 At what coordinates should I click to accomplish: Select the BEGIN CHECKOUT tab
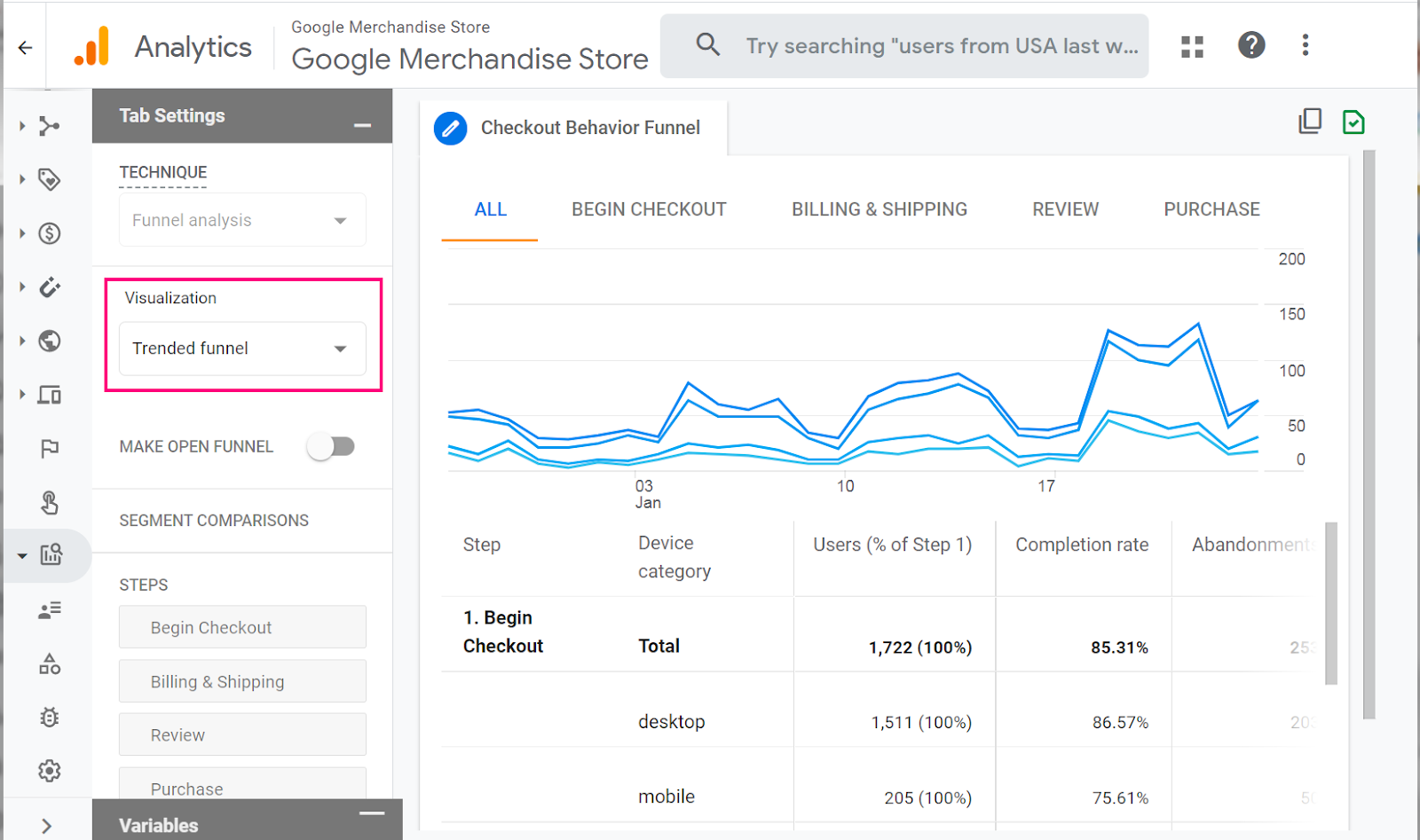point(649,210)
